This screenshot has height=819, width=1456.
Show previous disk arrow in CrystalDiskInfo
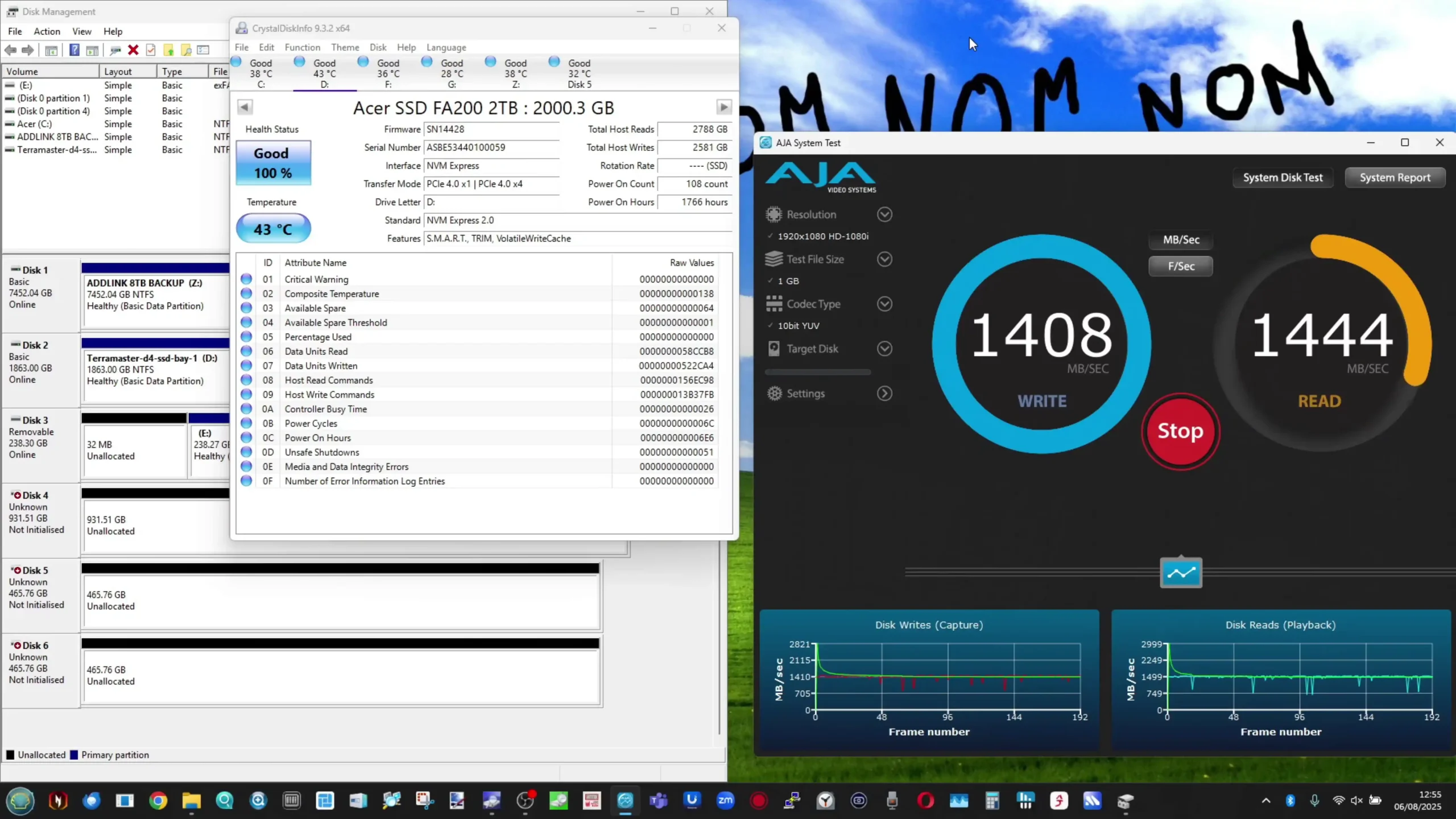tap(245, 107)
